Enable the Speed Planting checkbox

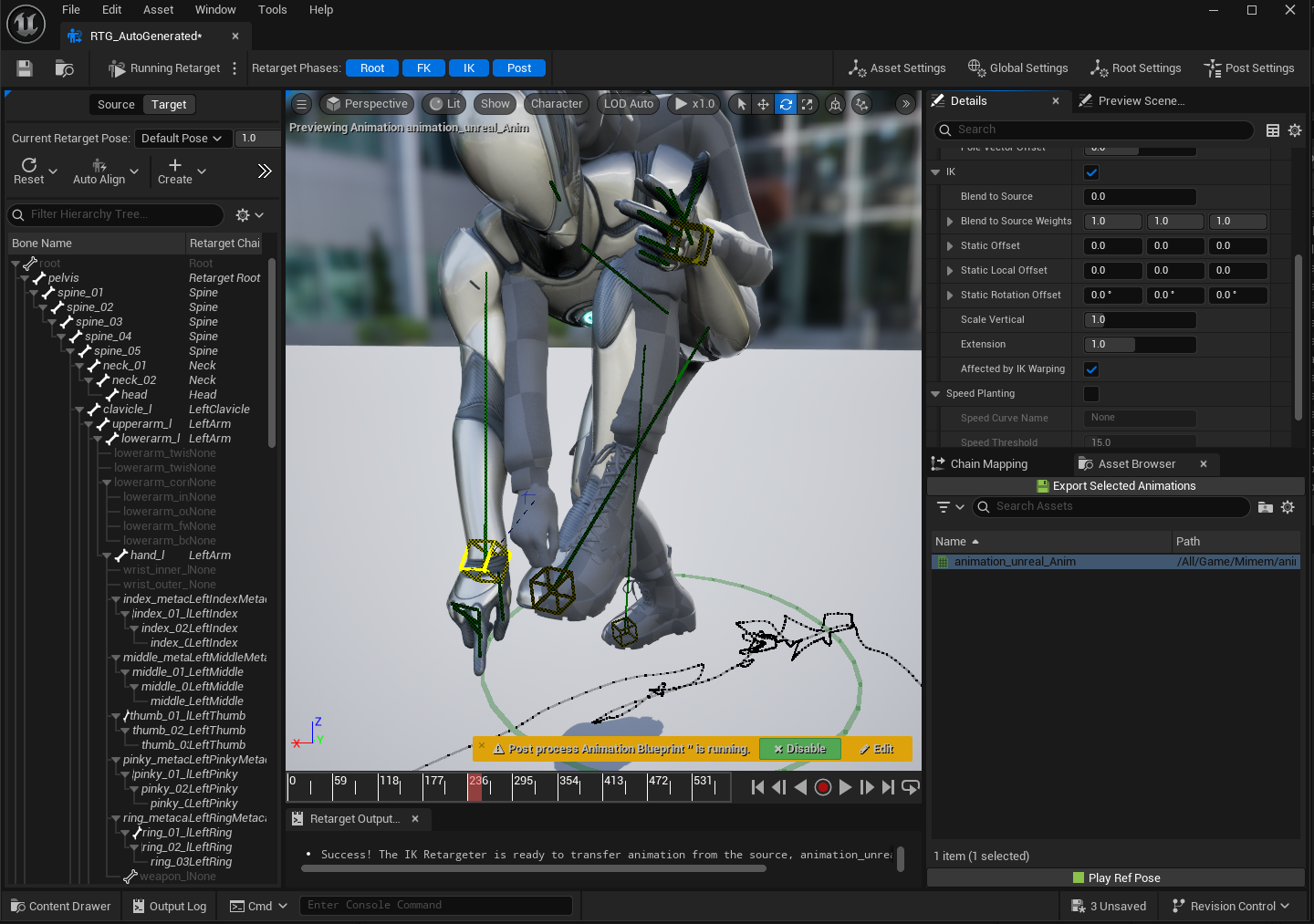[x=1091, y=394]
